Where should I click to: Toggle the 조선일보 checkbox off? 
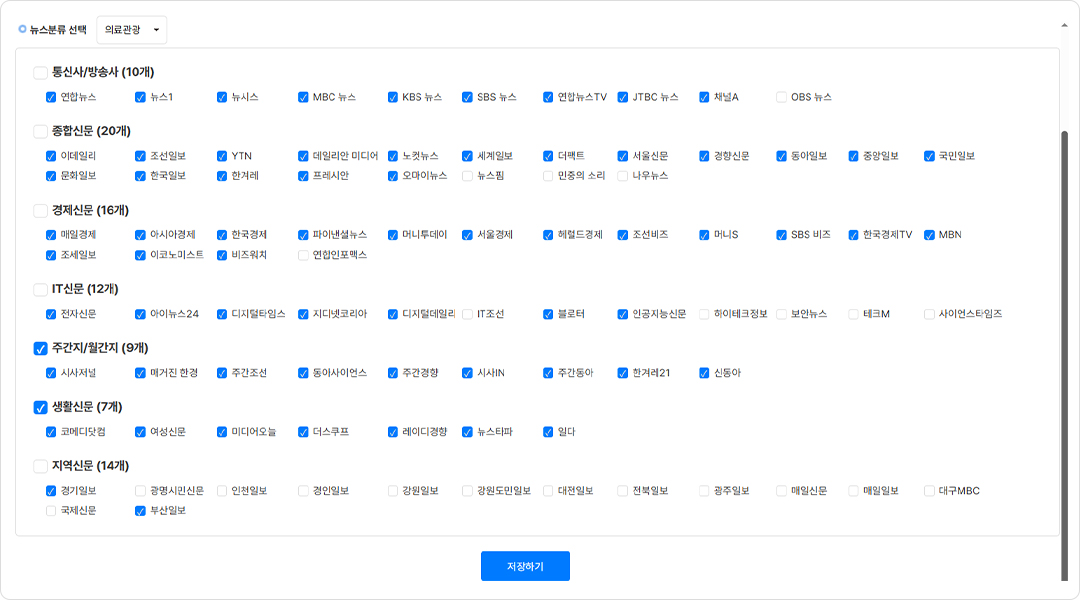[x=140, y=156]
